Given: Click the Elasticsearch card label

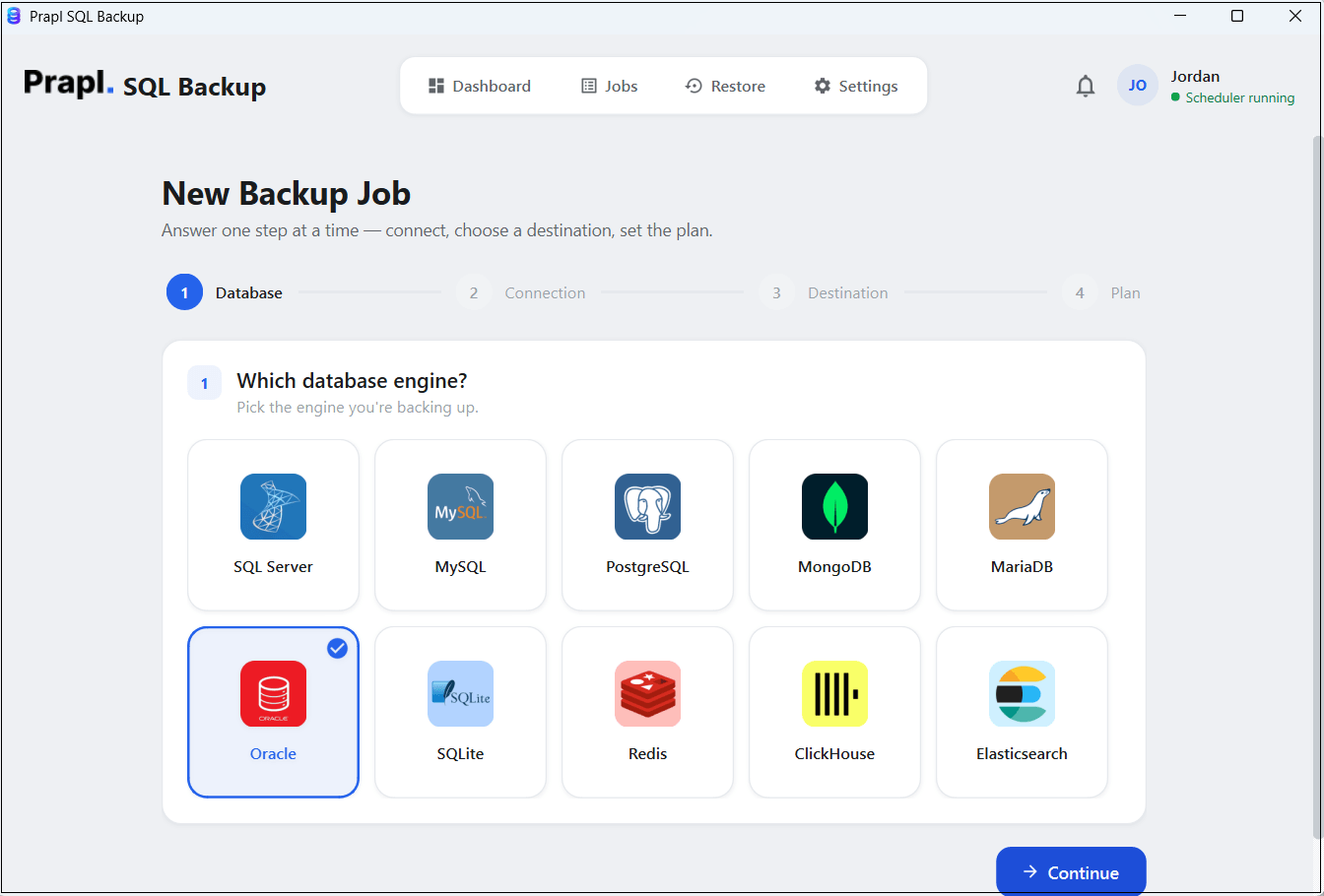Looking at the screenshot, I should tap(1022, 754).
